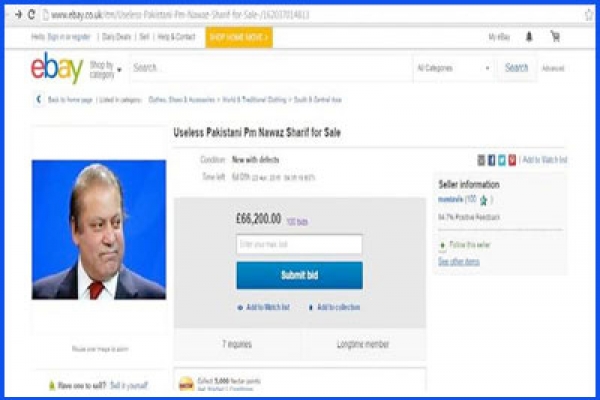600x400 pixels.
Task: Click the blue Search button
Action: coord(516,68)
